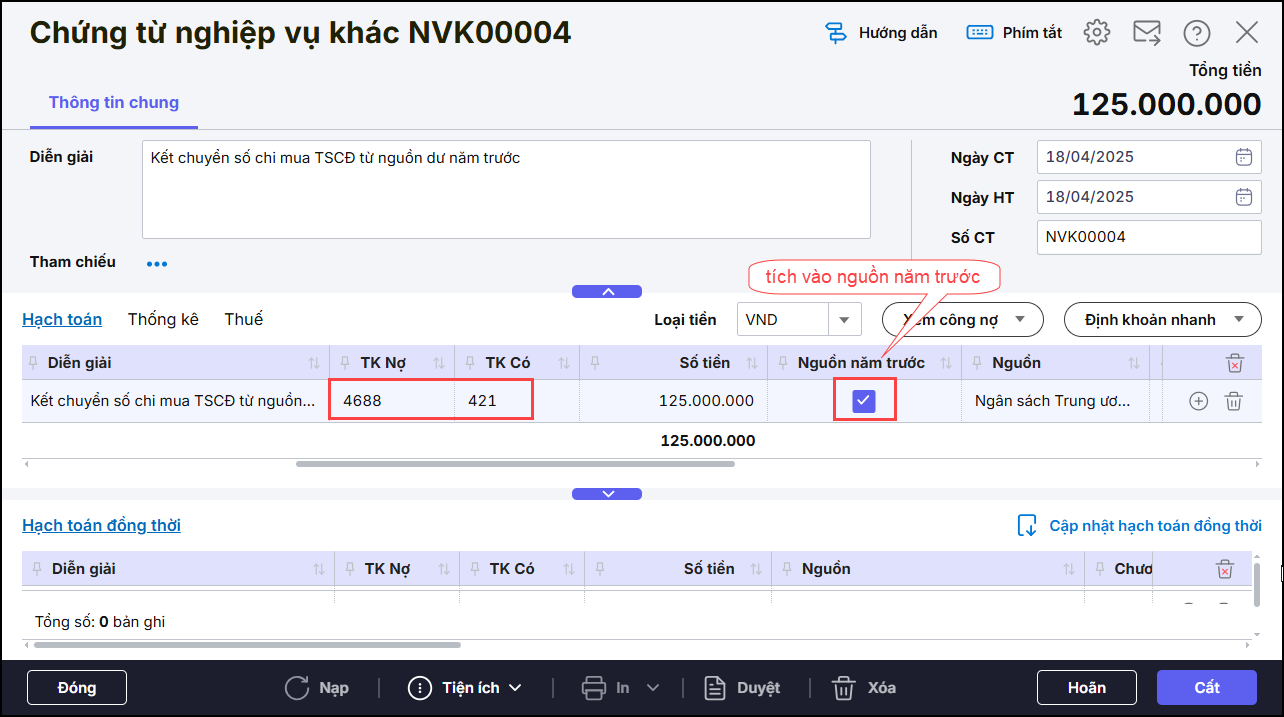This screenshot has height=717, width=1284.
Task: Click the Diễn giải text area
Action: point(506,189)
